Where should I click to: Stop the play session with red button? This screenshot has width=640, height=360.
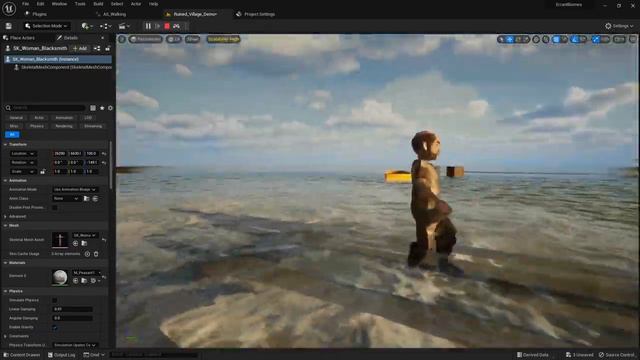167,26
